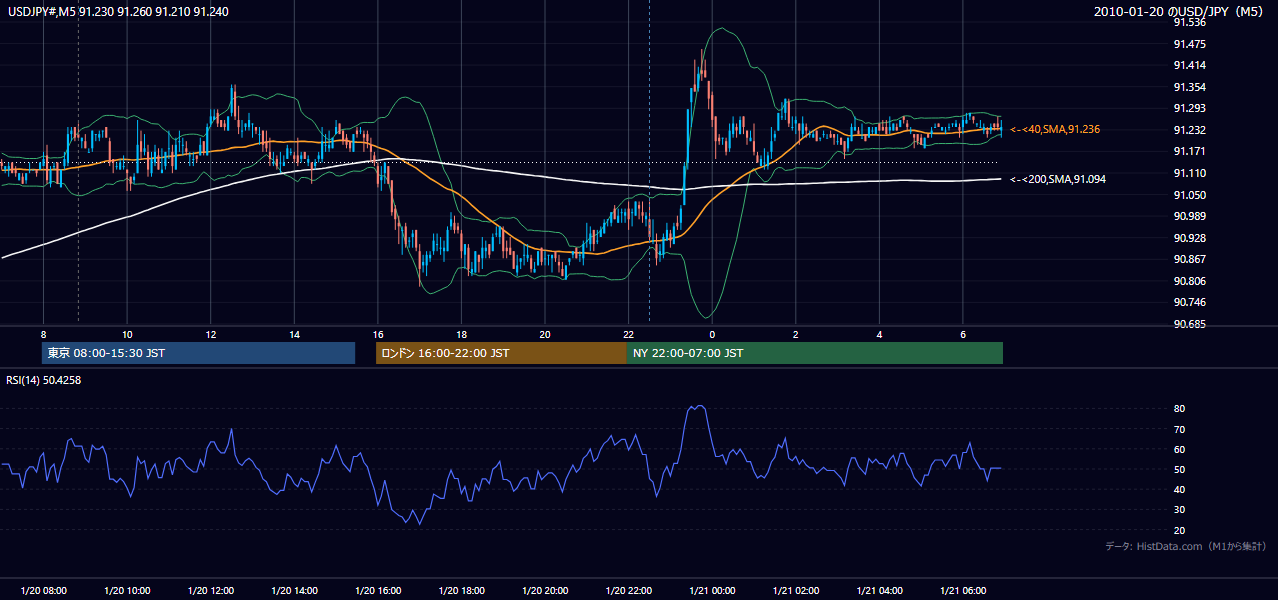This screenshot has height=600, width=1278.
Task: Click price axis value 90.867
Action: (x=1190, y=259)
